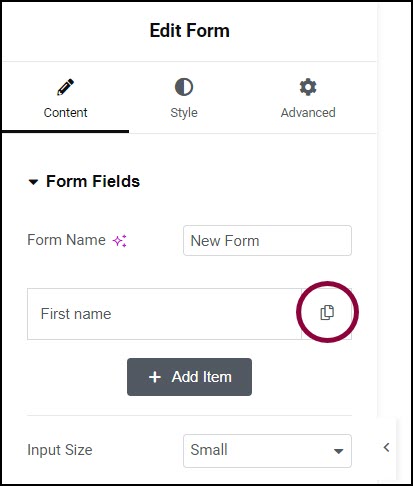Click the Edit Form panel title
Image resolution: width=413 pixels, height=486 pixels.
(189, 31)
